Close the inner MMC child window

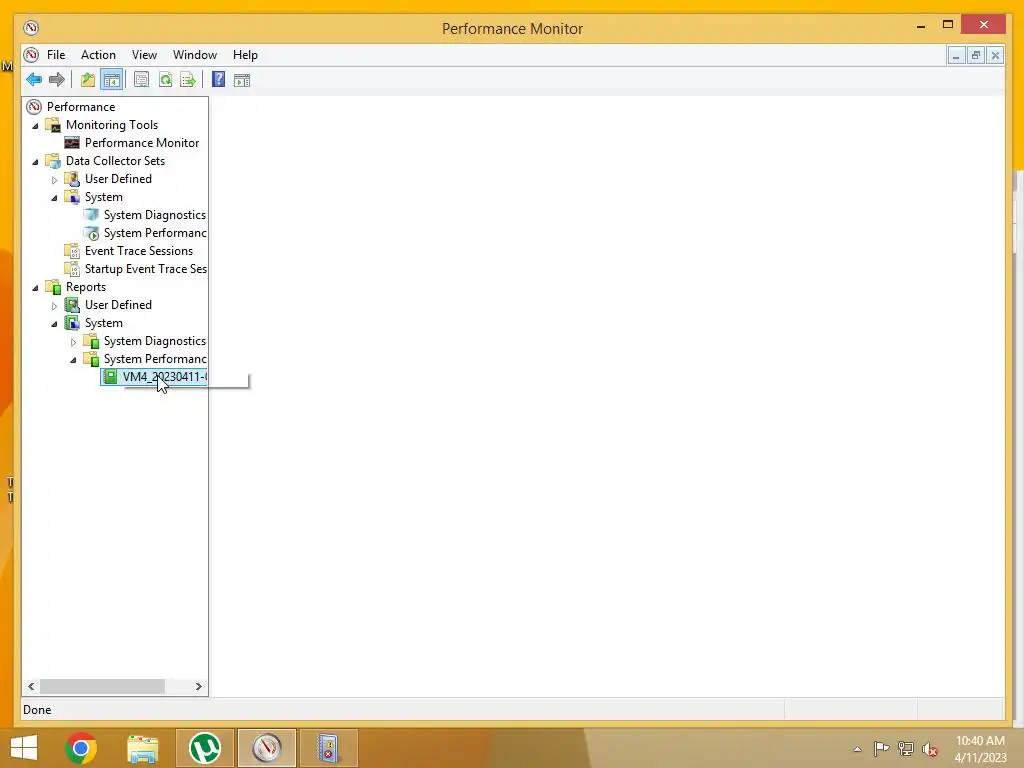pos(995,56)
